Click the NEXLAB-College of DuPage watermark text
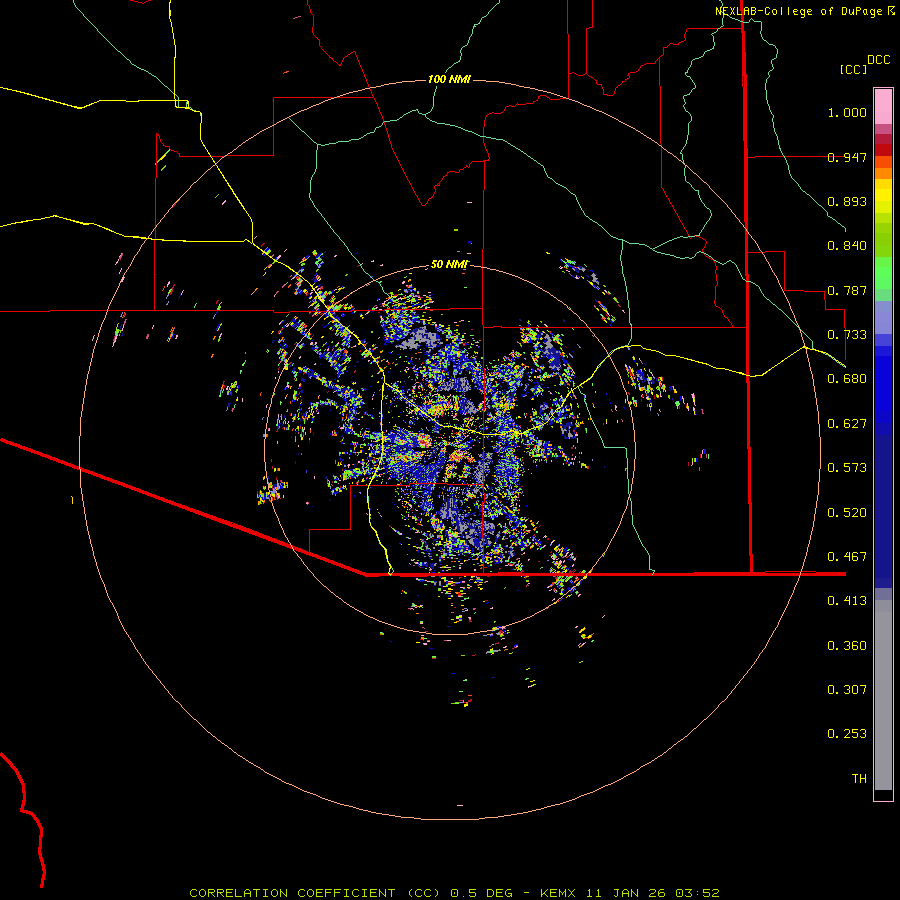The image size is (900, 900). pos(798,11)
